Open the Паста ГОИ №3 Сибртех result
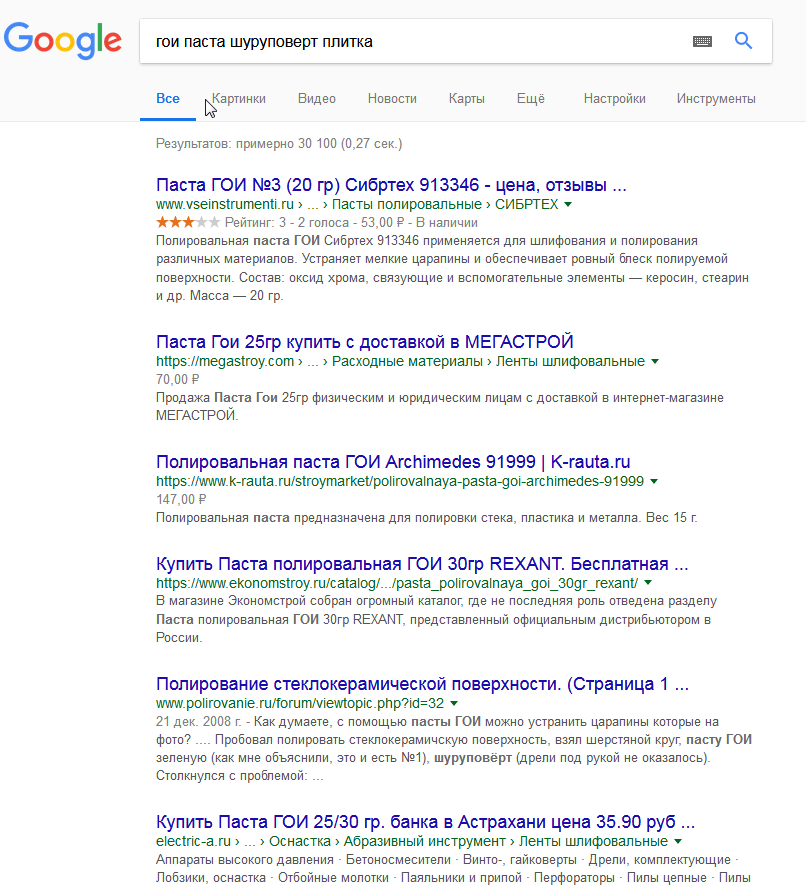Image resolution: width=806 pixels, height=888 pixels. click(392, 185)
